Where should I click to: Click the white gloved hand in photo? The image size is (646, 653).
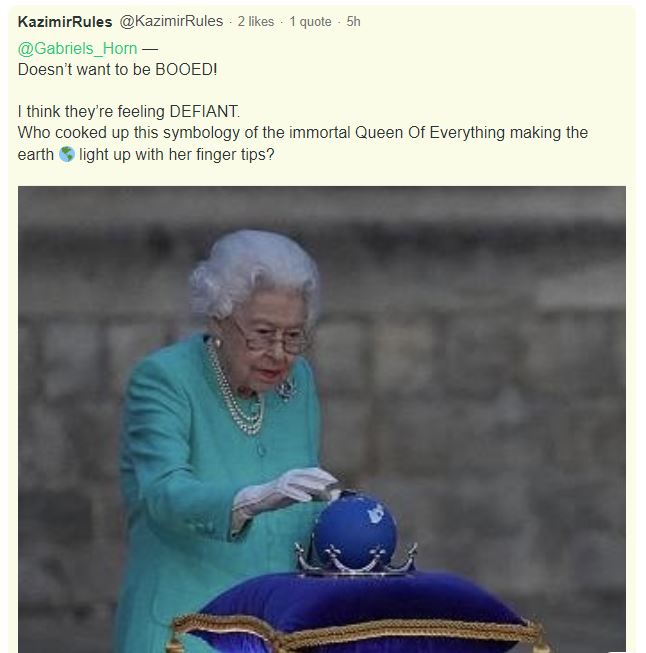point(285,491)
